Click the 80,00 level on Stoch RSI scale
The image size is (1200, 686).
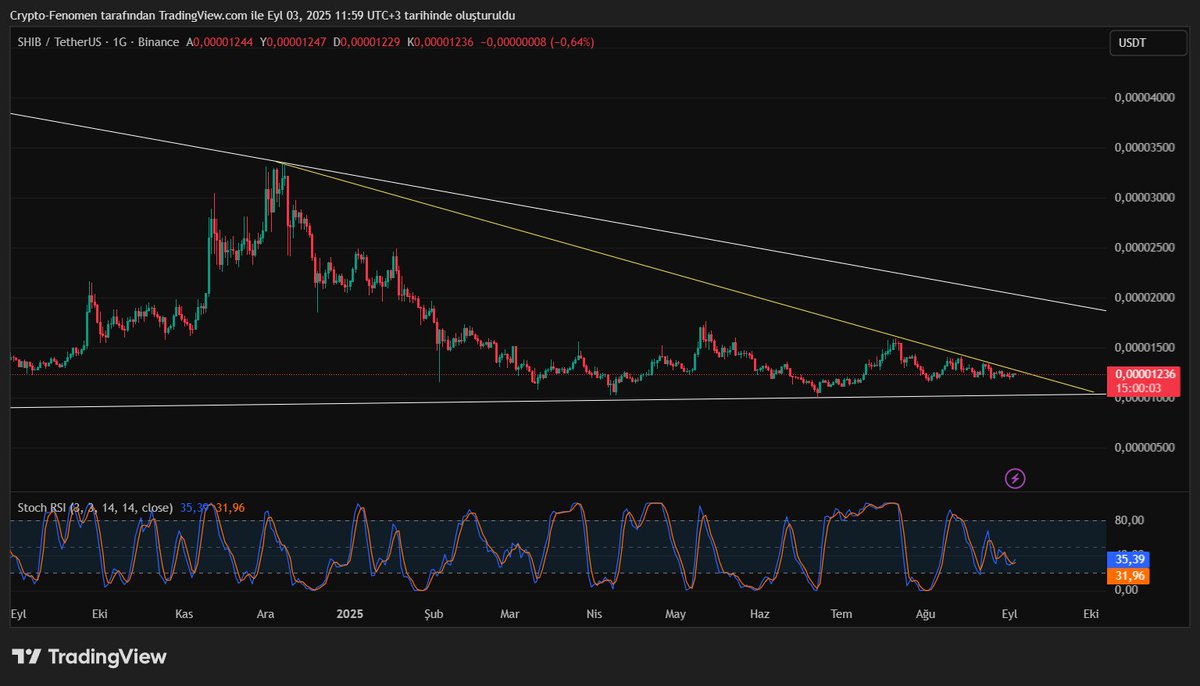click(1131, 520)
